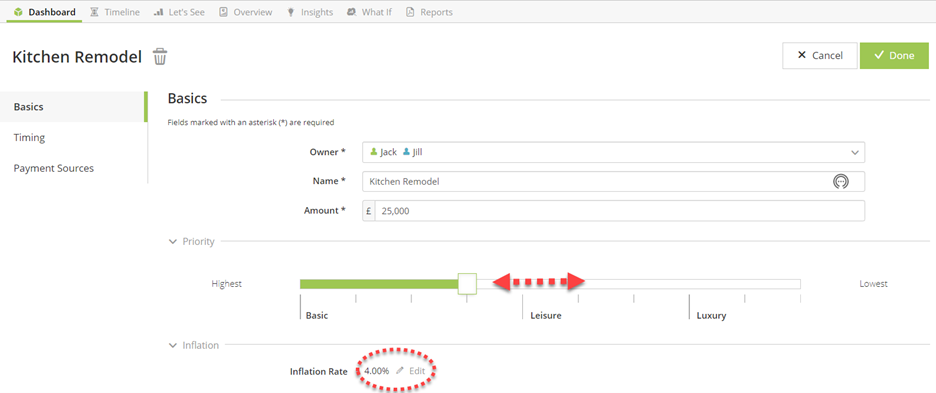Click the green Done button
This screenshot has height=393, width=936.
pos(894,56)
